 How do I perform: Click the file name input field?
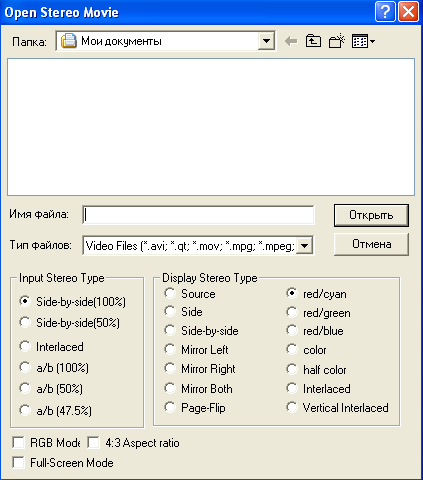pyautogui.click(x=198, y=215)
